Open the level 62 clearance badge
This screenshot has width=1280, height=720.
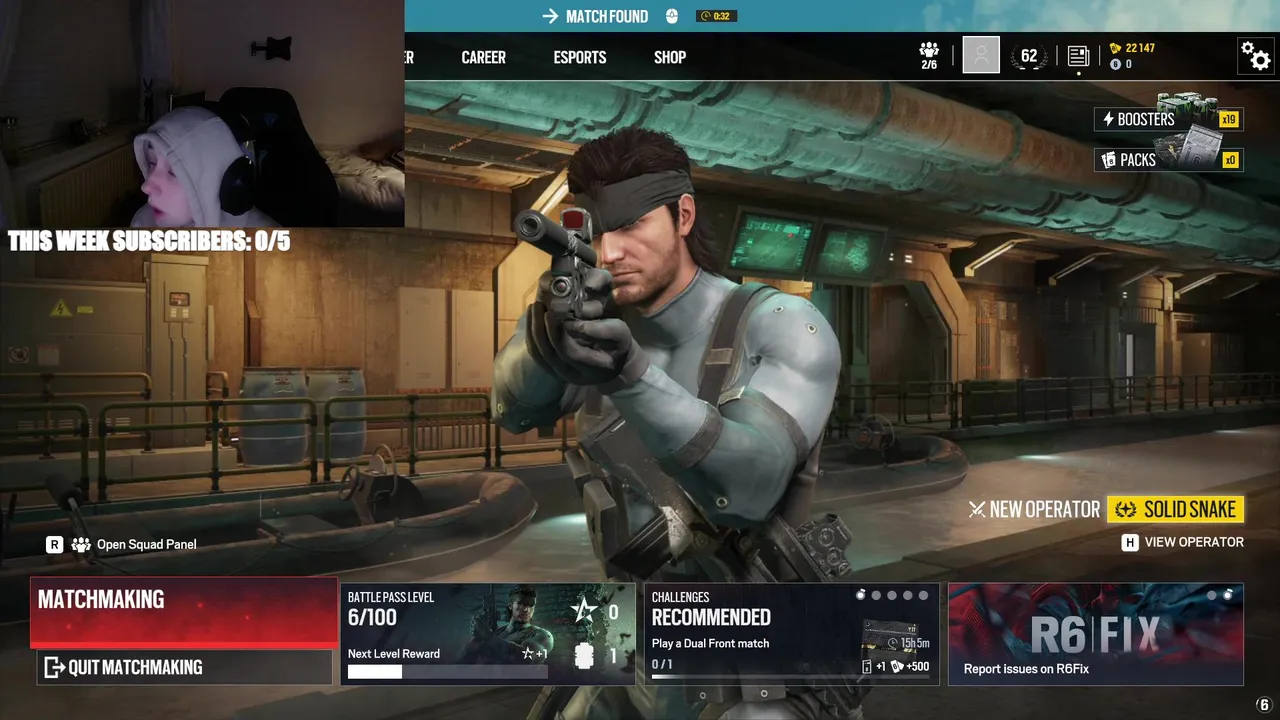tap(1029, 56)
